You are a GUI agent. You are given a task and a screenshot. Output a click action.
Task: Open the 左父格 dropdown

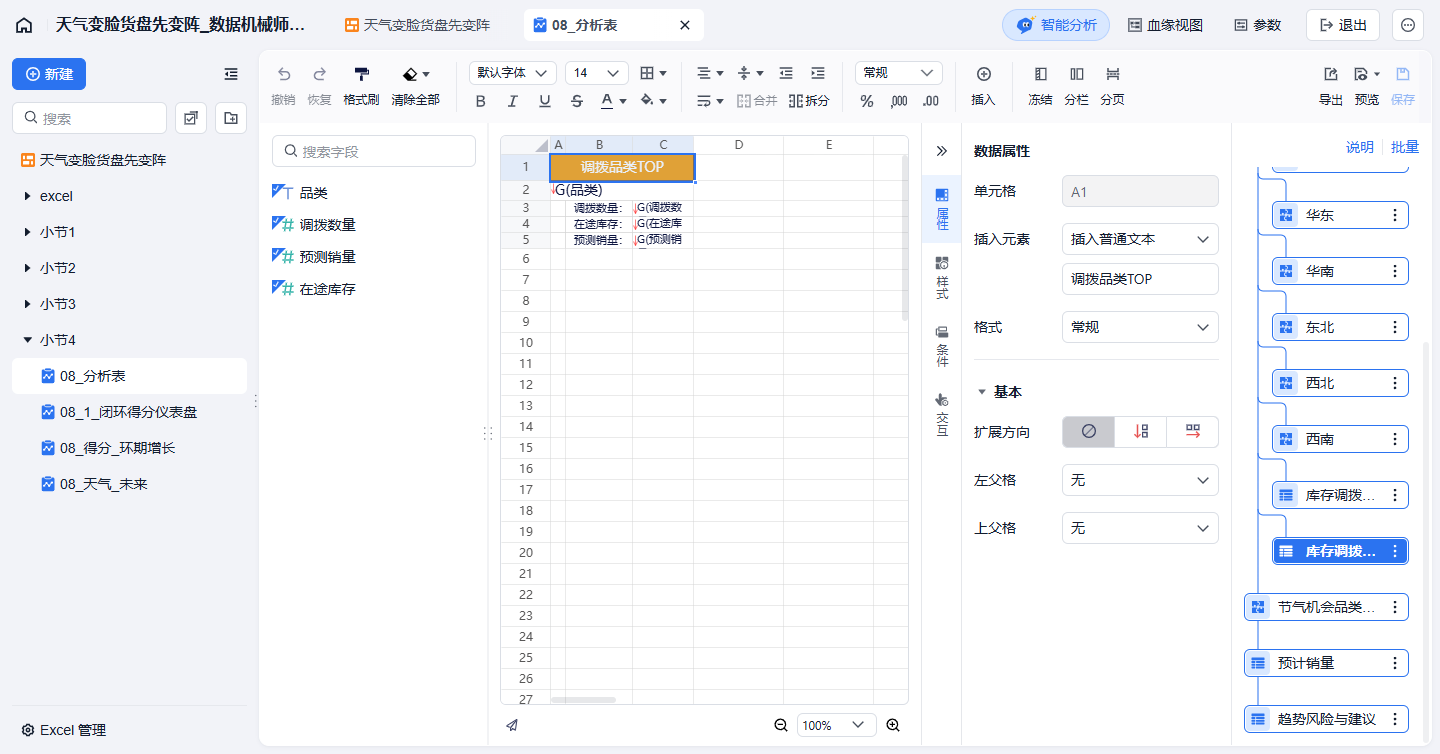pyautogui.click(x=1140, y=480)
